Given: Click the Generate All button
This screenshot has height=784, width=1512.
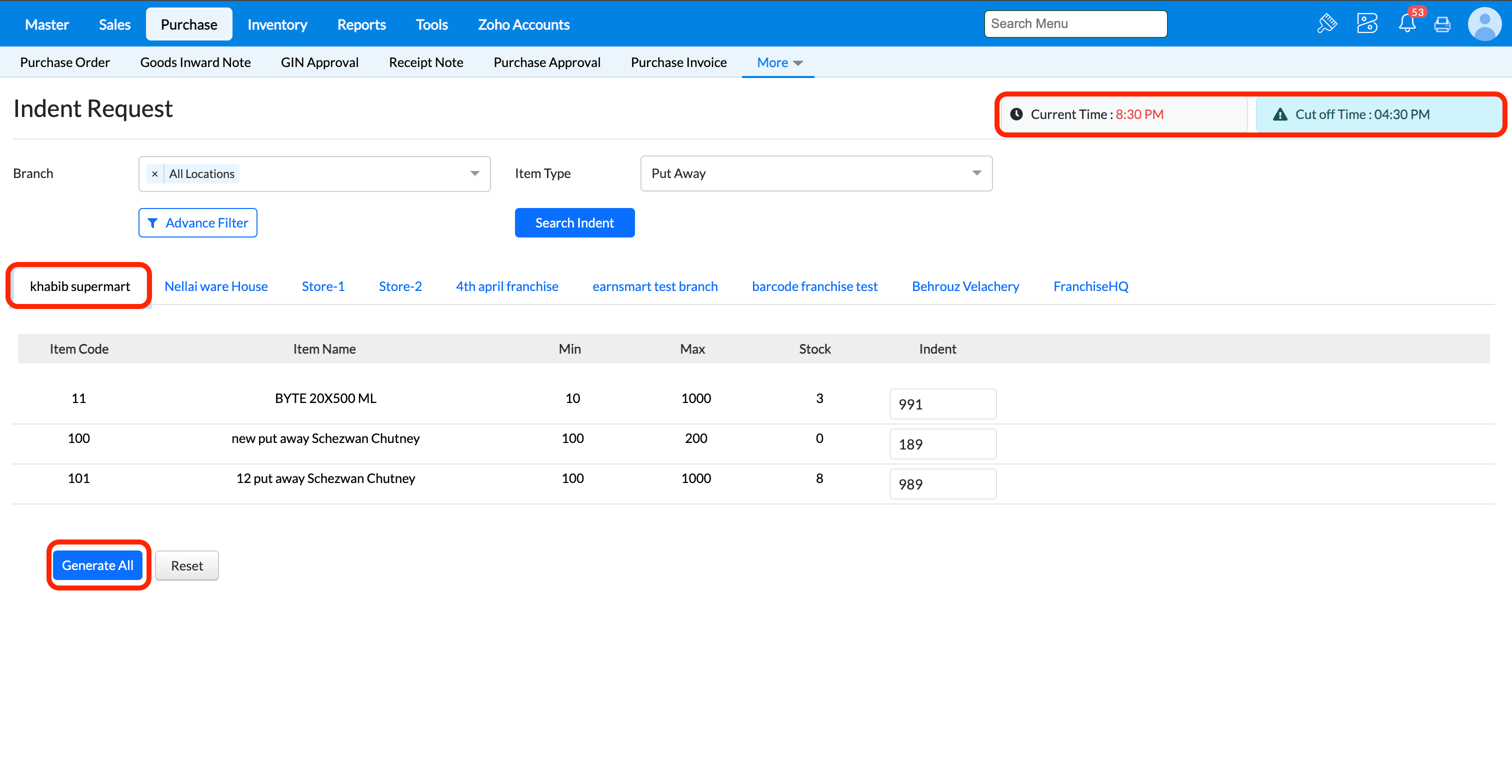Looking at the screenshot, I should (x=97, y=565).
